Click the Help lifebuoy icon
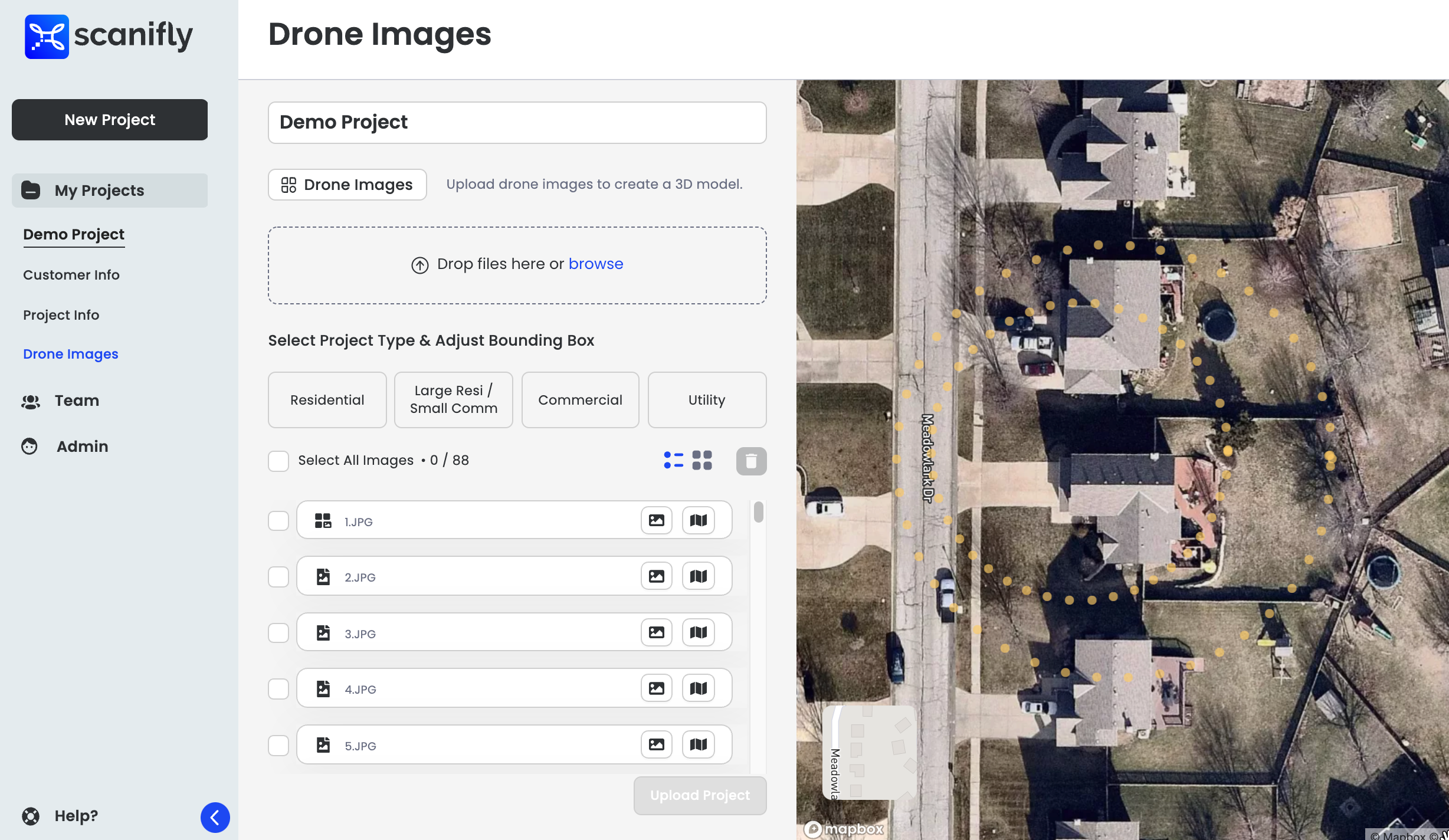Viewport: 1449px width, 840px height. (x=31, y=816)
